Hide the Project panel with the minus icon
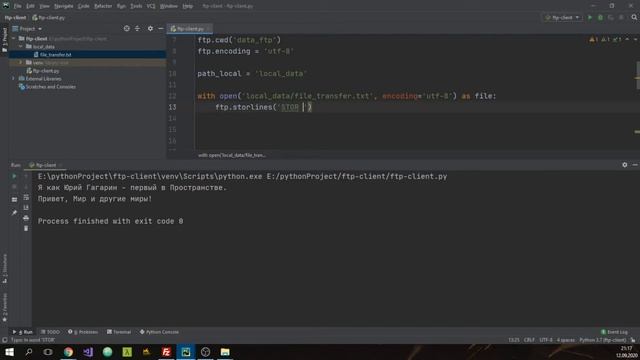The height and width of the screenshot is (360, 640). pos(161,29)
